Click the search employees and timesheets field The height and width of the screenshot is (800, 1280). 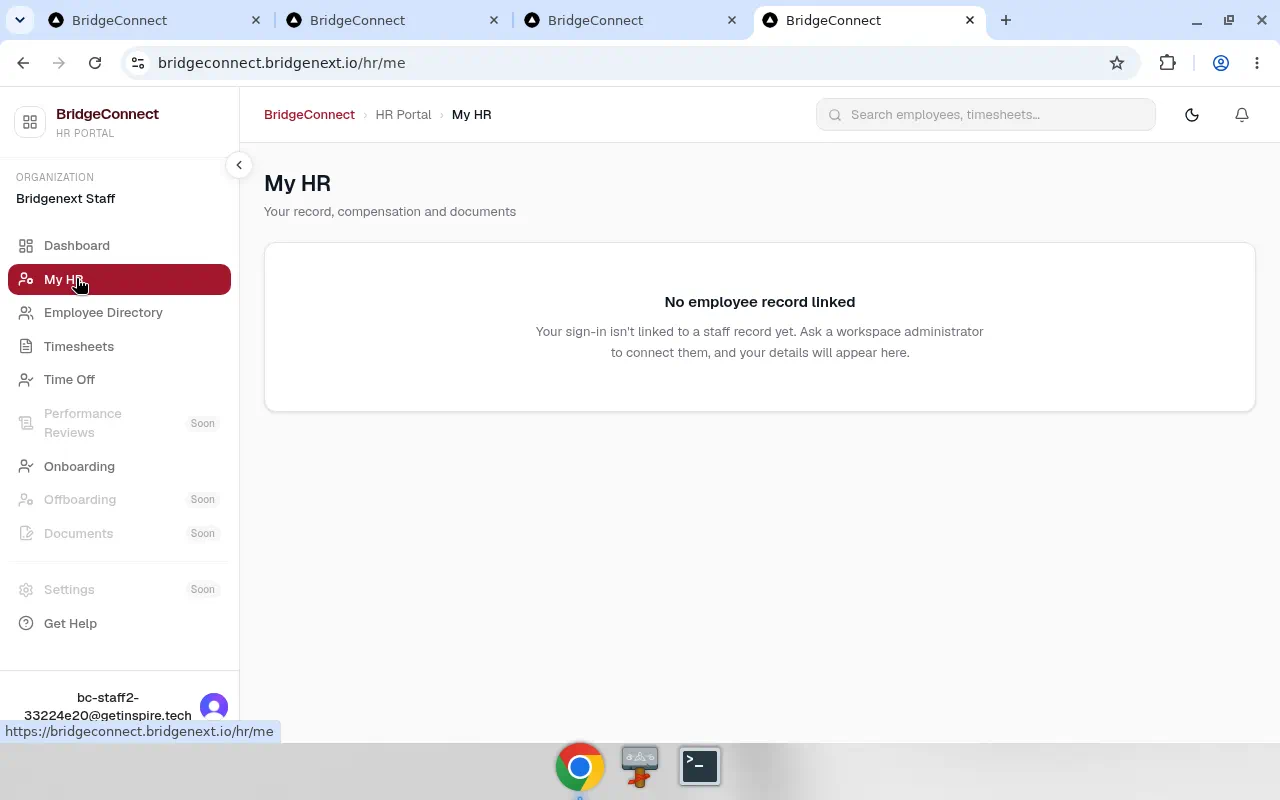pyautogui.click(x=986, y=115)
